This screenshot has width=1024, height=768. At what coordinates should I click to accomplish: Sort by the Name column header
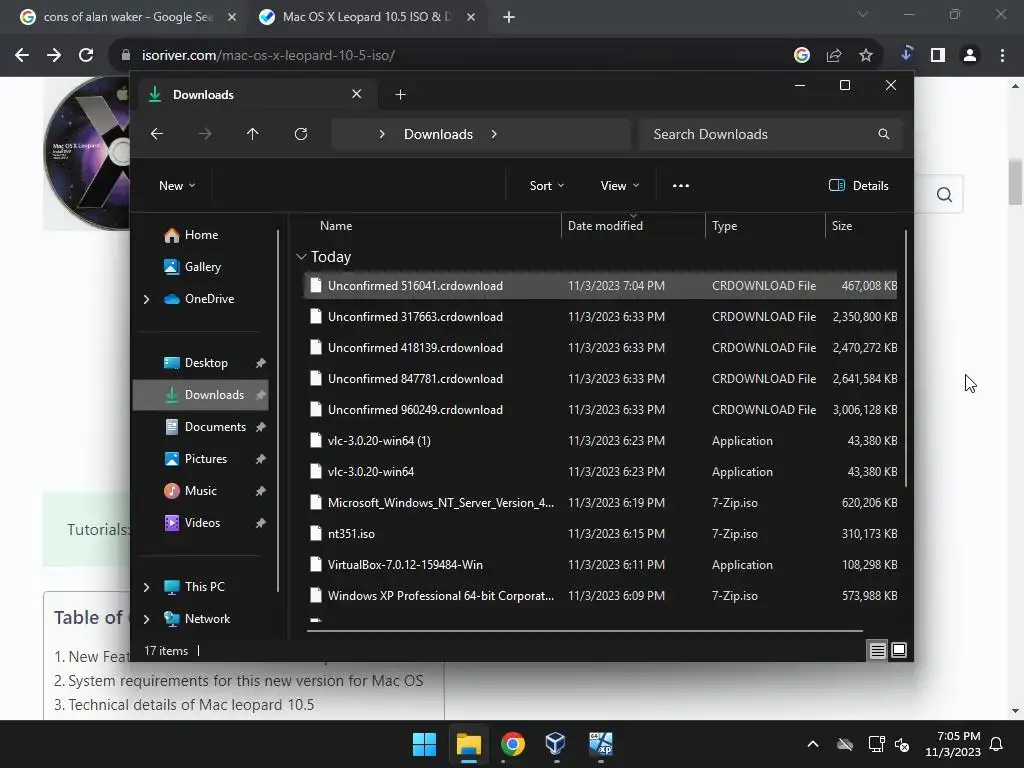tap(336, 226)
